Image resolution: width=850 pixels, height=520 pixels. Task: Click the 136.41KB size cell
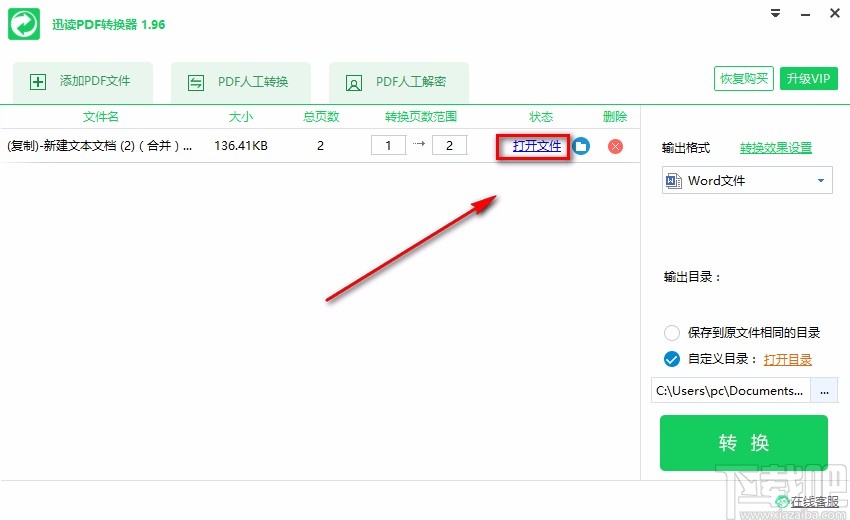click(x=241, y=146)
